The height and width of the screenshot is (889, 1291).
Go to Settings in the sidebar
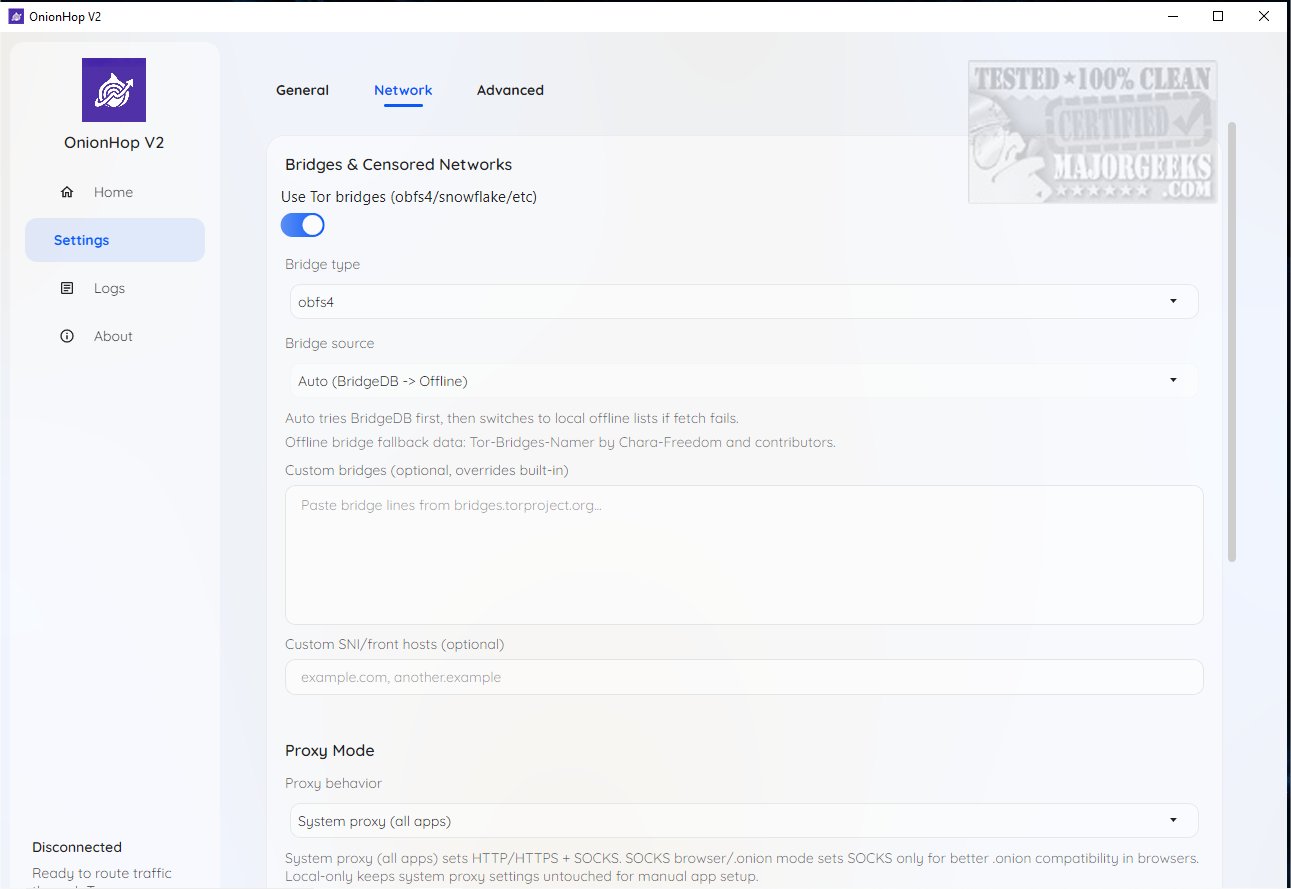tap(114, 240)
